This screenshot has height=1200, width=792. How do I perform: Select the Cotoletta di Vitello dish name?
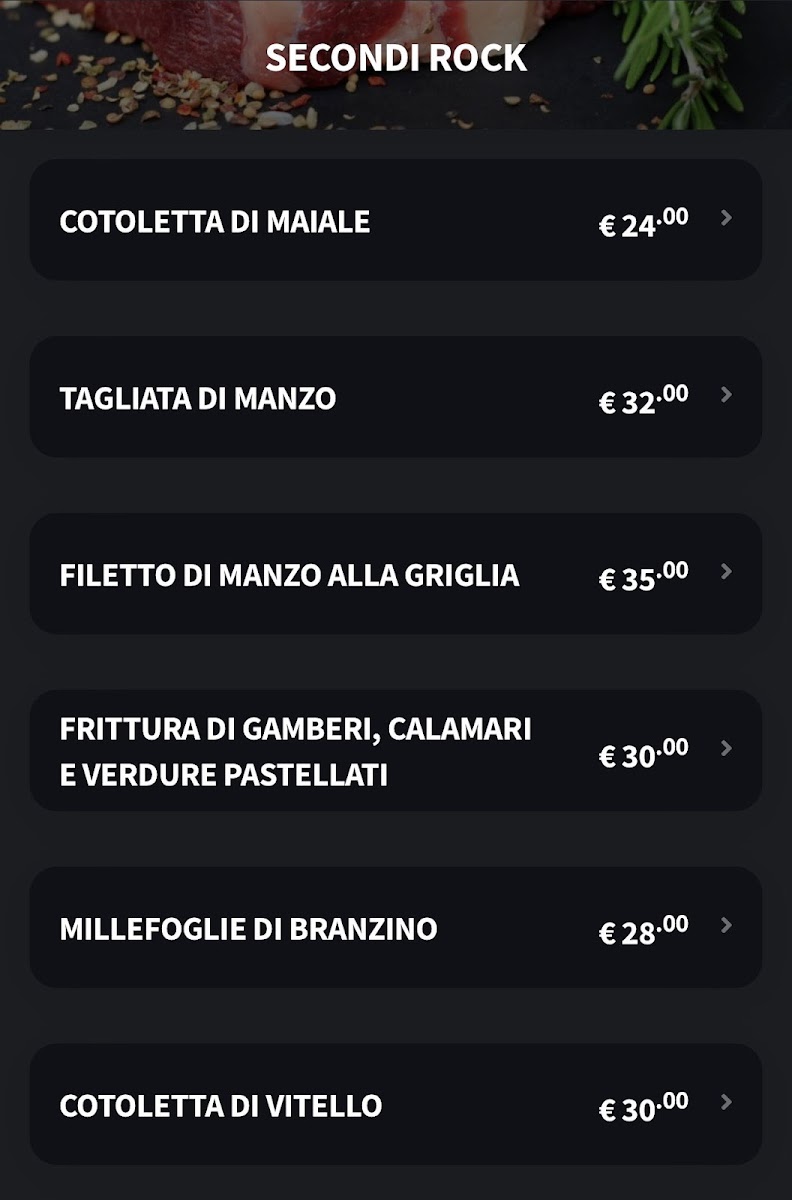pyautogui.click(x=221, y=1106)
